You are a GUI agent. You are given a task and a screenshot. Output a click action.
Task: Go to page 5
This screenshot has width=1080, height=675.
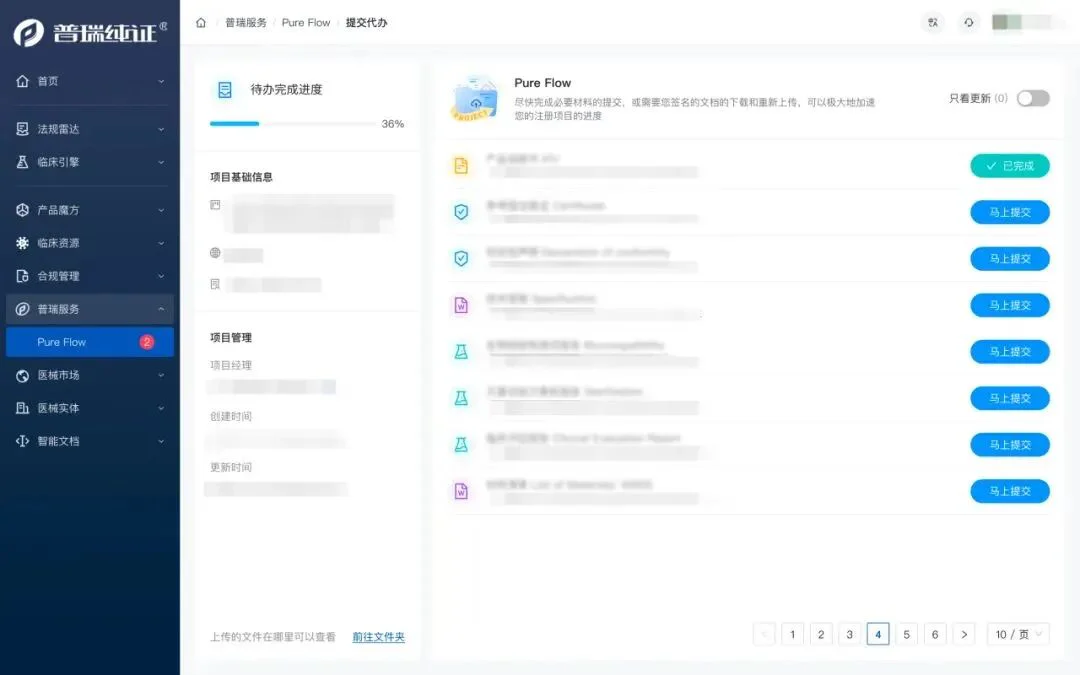point(906,634)
